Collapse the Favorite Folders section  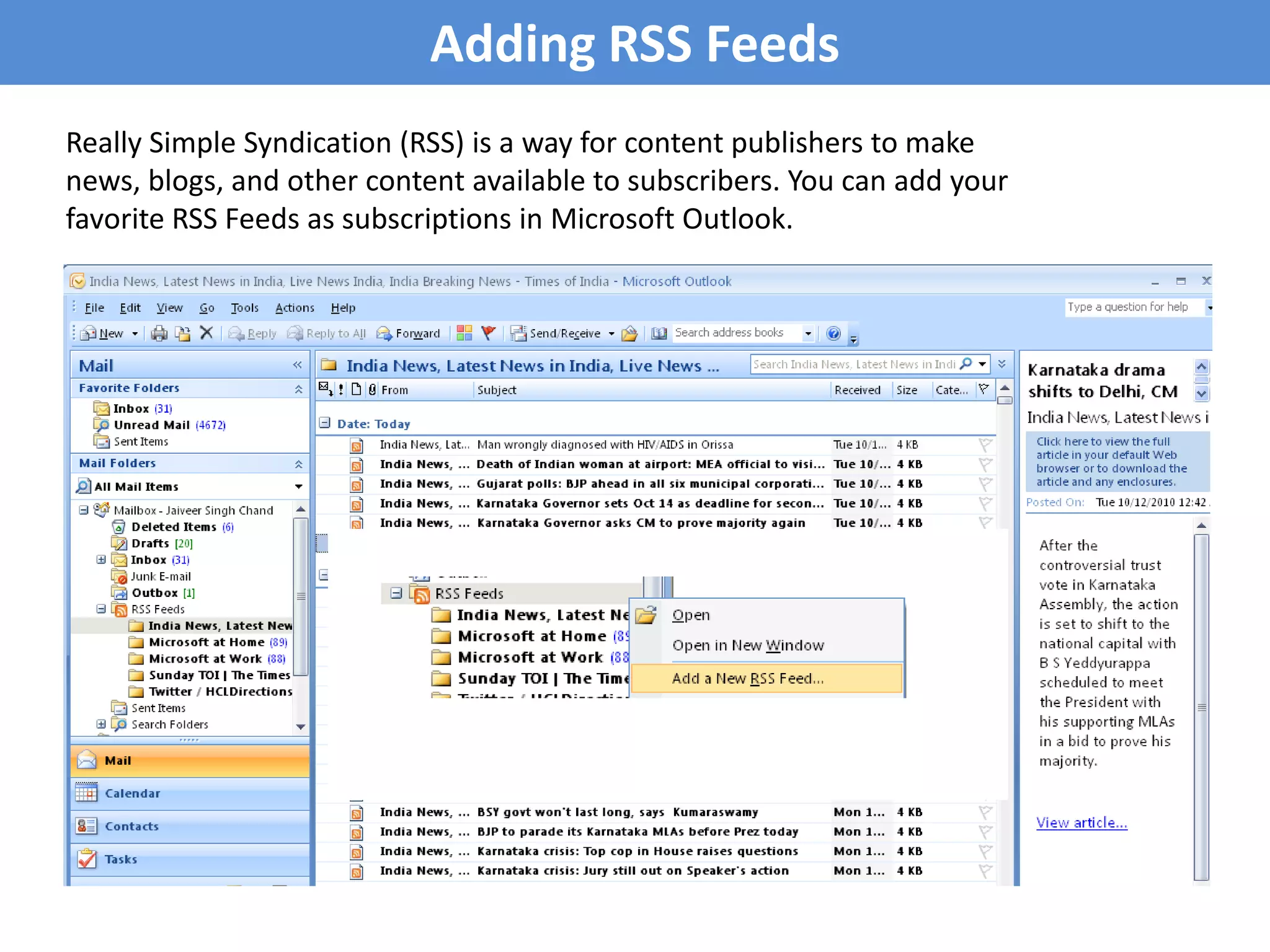coord(298,389)
